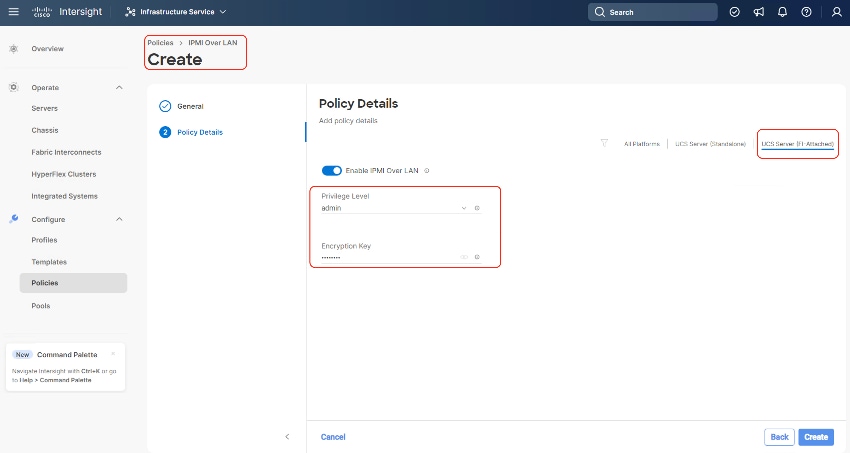Open the user profile icon
The image size is (850, 453).
pos(836,12)
